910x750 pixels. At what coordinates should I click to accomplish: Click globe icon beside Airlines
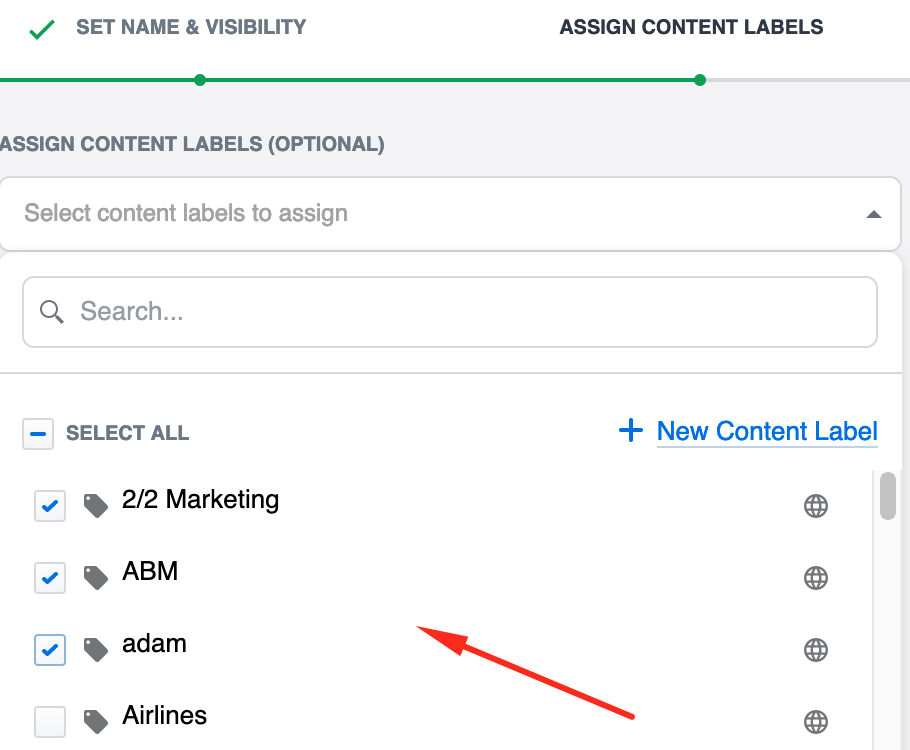tap(816, 721)
